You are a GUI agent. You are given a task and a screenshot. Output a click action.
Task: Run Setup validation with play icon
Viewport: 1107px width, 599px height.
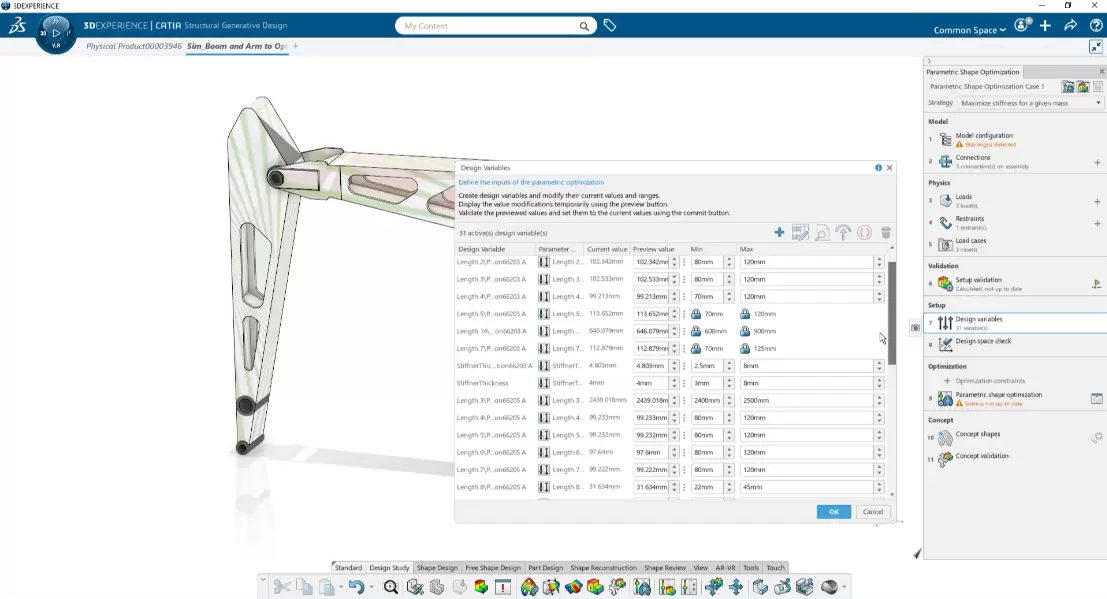(1096, 284)
